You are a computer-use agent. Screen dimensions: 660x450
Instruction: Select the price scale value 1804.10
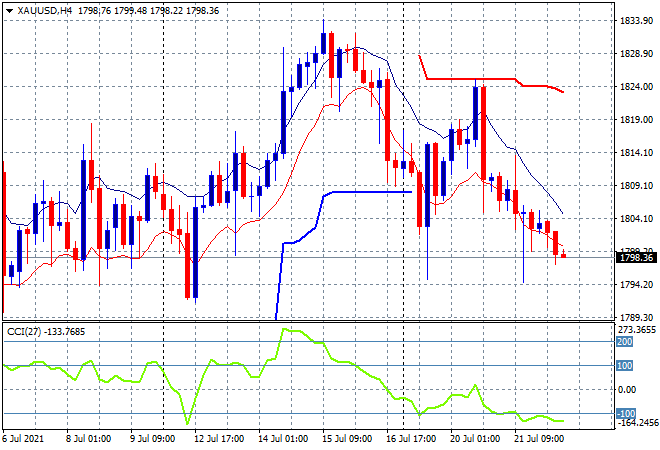tap(636, 218)
